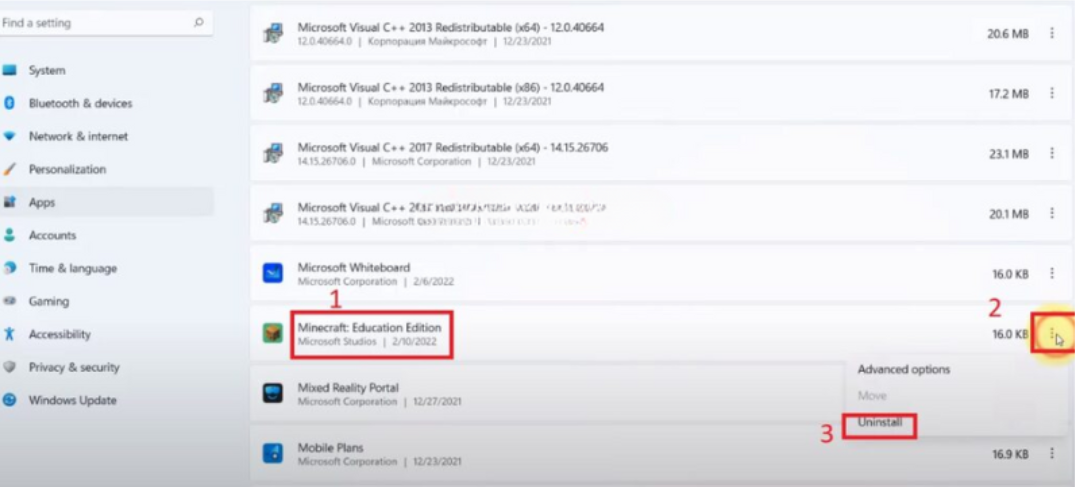
Task: Open more options for the 20.1 MB Visual C++ entry
Action: tap(1052, 213)
